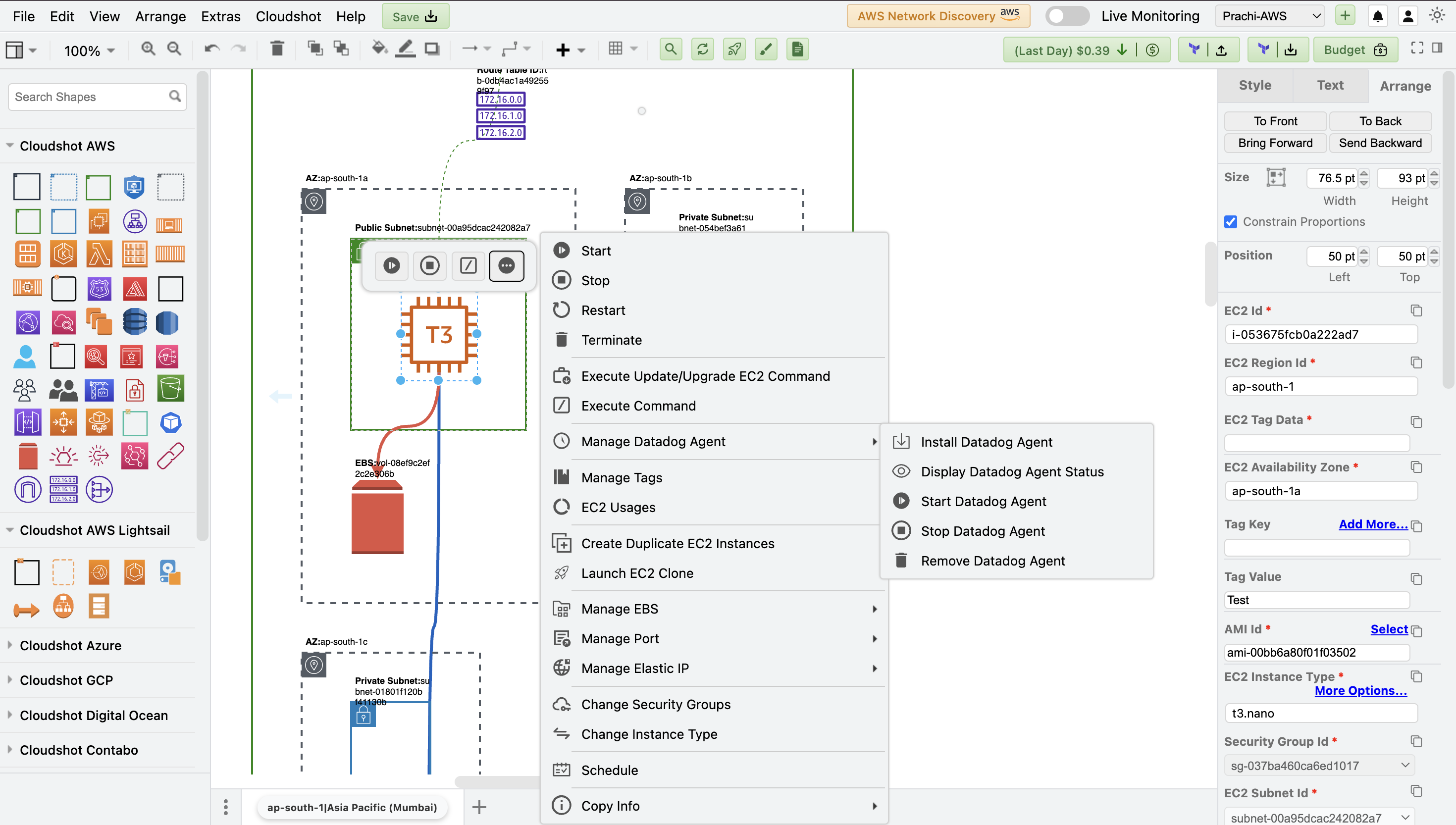Viewport: 1456px width, 825px height.
Task: Click the Search Shapes input field
Action: click(x=98, y=97)
